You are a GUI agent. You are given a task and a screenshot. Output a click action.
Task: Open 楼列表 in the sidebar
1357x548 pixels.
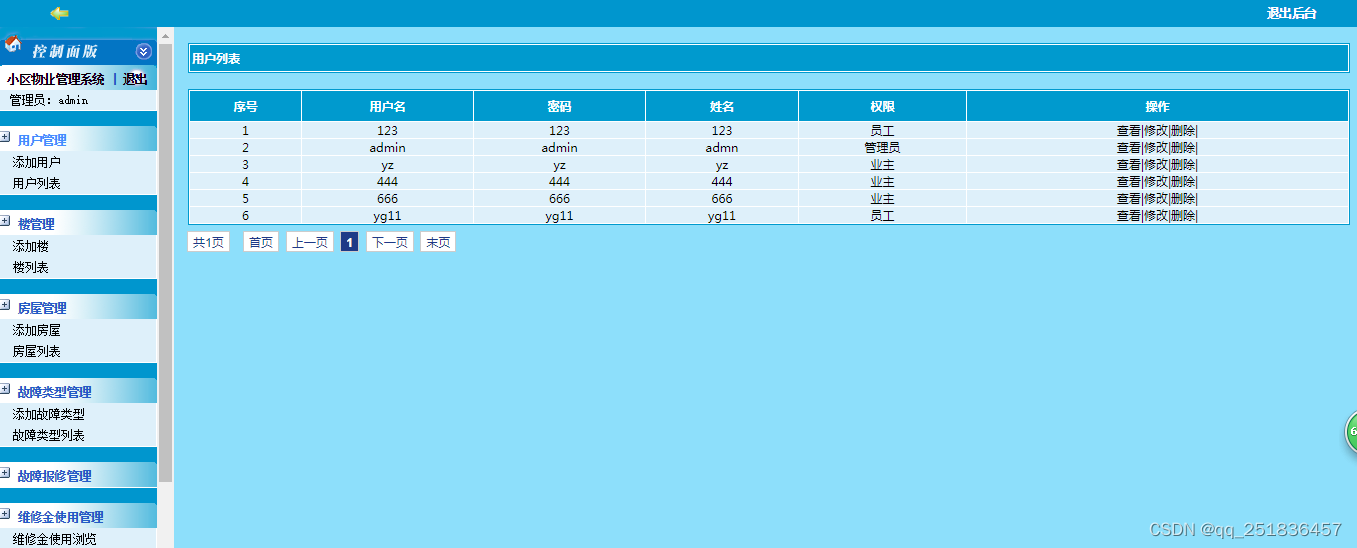coord(31,268)
